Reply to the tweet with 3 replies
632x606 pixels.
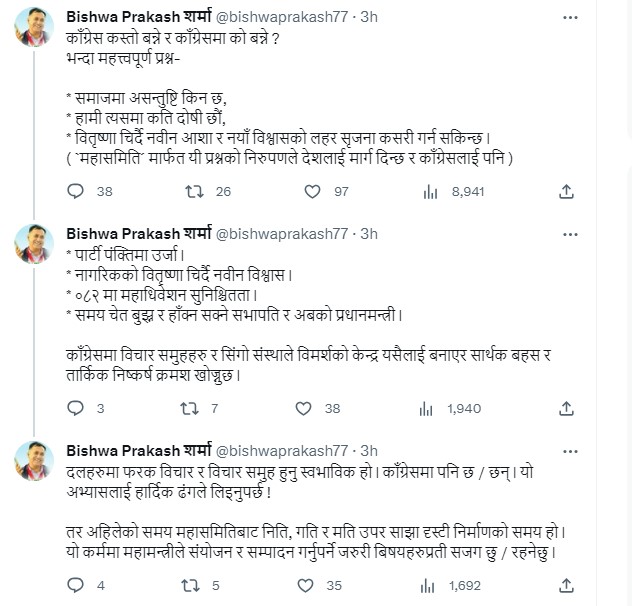(75, 408)
